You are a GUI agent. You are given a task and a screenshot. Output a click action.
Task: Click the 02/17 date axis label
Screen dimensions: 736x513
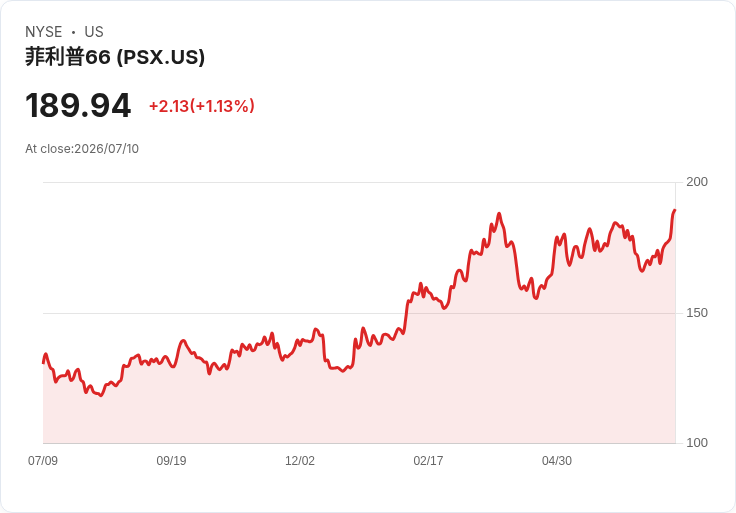(428, 460)
